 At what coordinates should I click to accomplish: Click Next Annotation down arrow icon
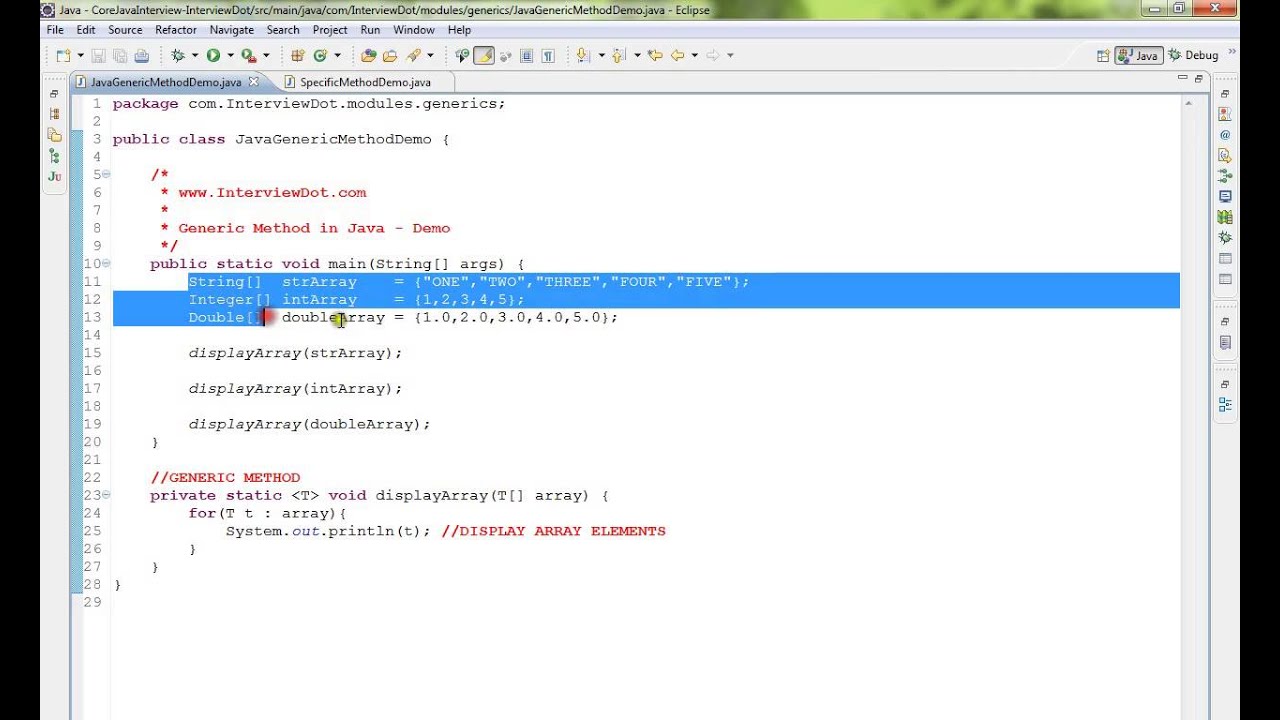(583, 56)
